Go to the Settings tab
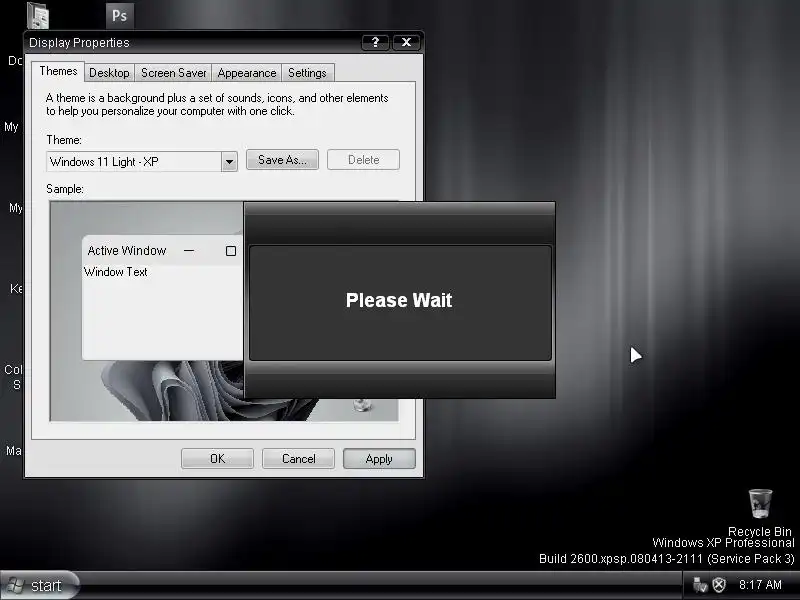The height and width of the screenshot is (600, 800). point(307,73)
